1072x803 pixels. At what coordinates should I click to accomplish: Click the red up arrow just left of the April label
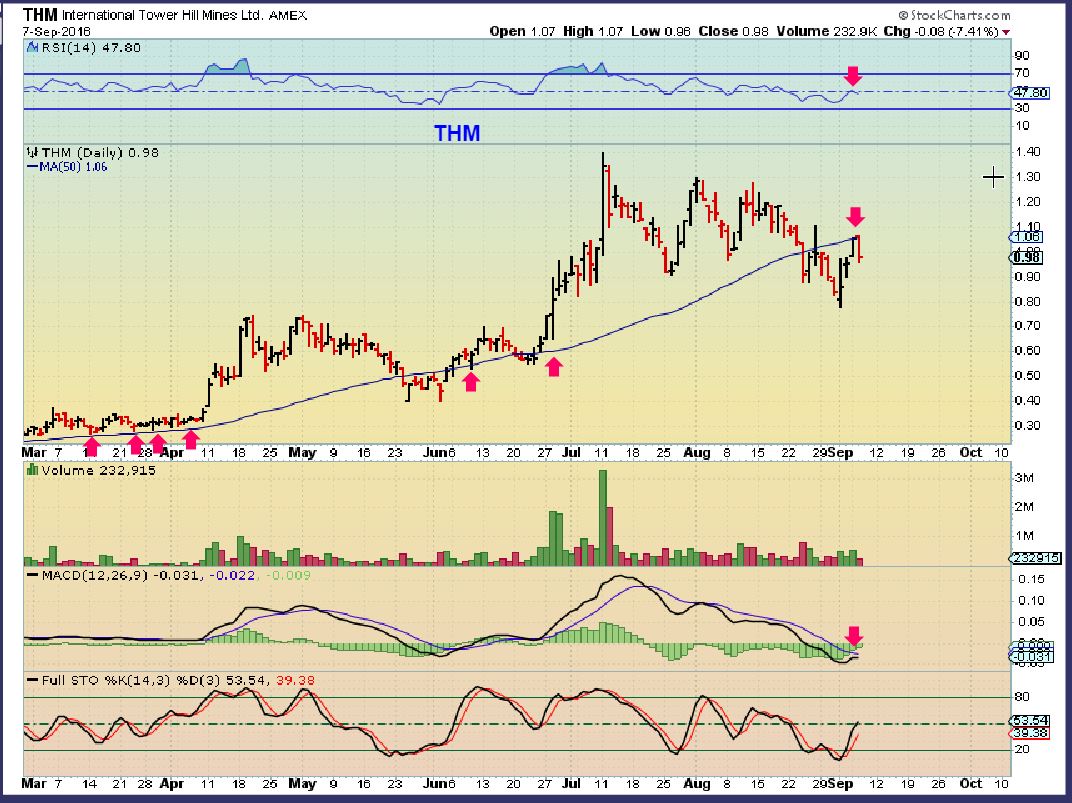pos(190,438)
